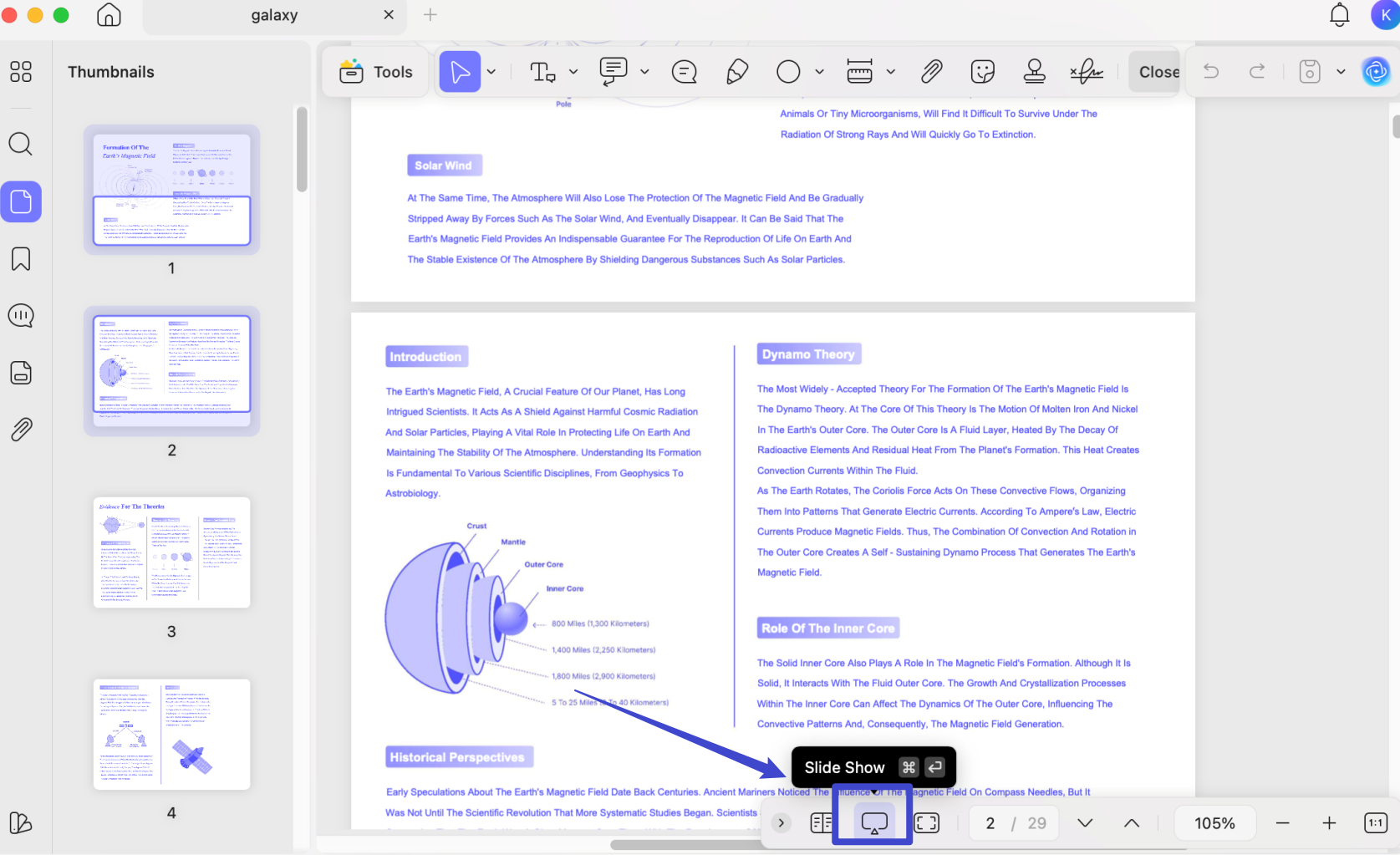Screen dimensions: 1400x855
Task: Start the Slide Show presentation mode
Action: 873,823
